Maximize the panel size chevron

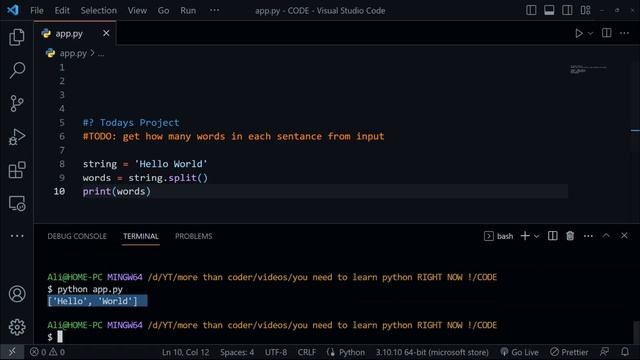pos(606,236)
